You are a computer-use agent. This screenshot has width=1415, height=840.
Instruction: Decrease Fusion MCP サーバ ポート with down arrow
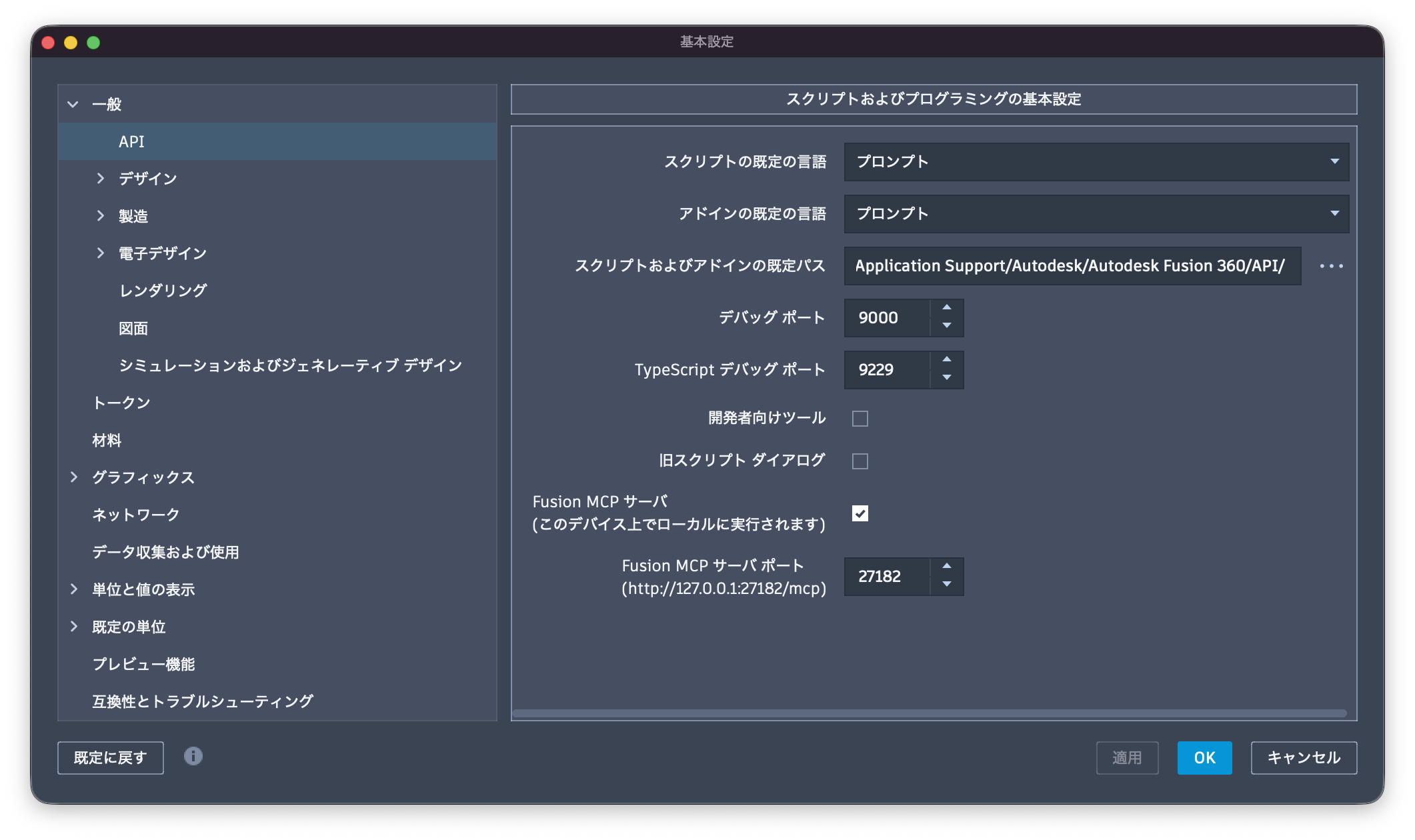pos(947,584)
